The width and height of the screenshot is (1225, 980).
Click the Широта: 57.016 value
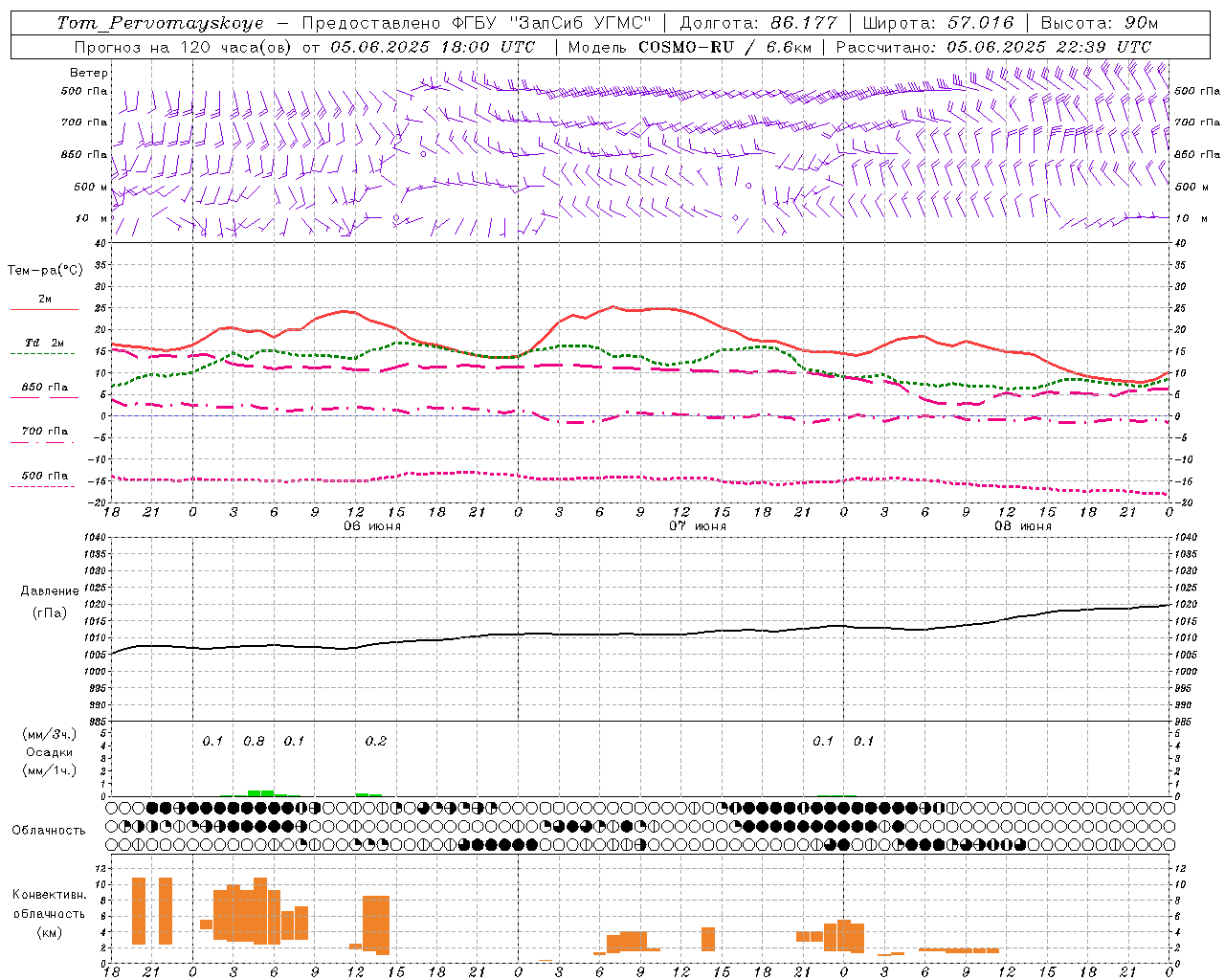coord(938,23)
